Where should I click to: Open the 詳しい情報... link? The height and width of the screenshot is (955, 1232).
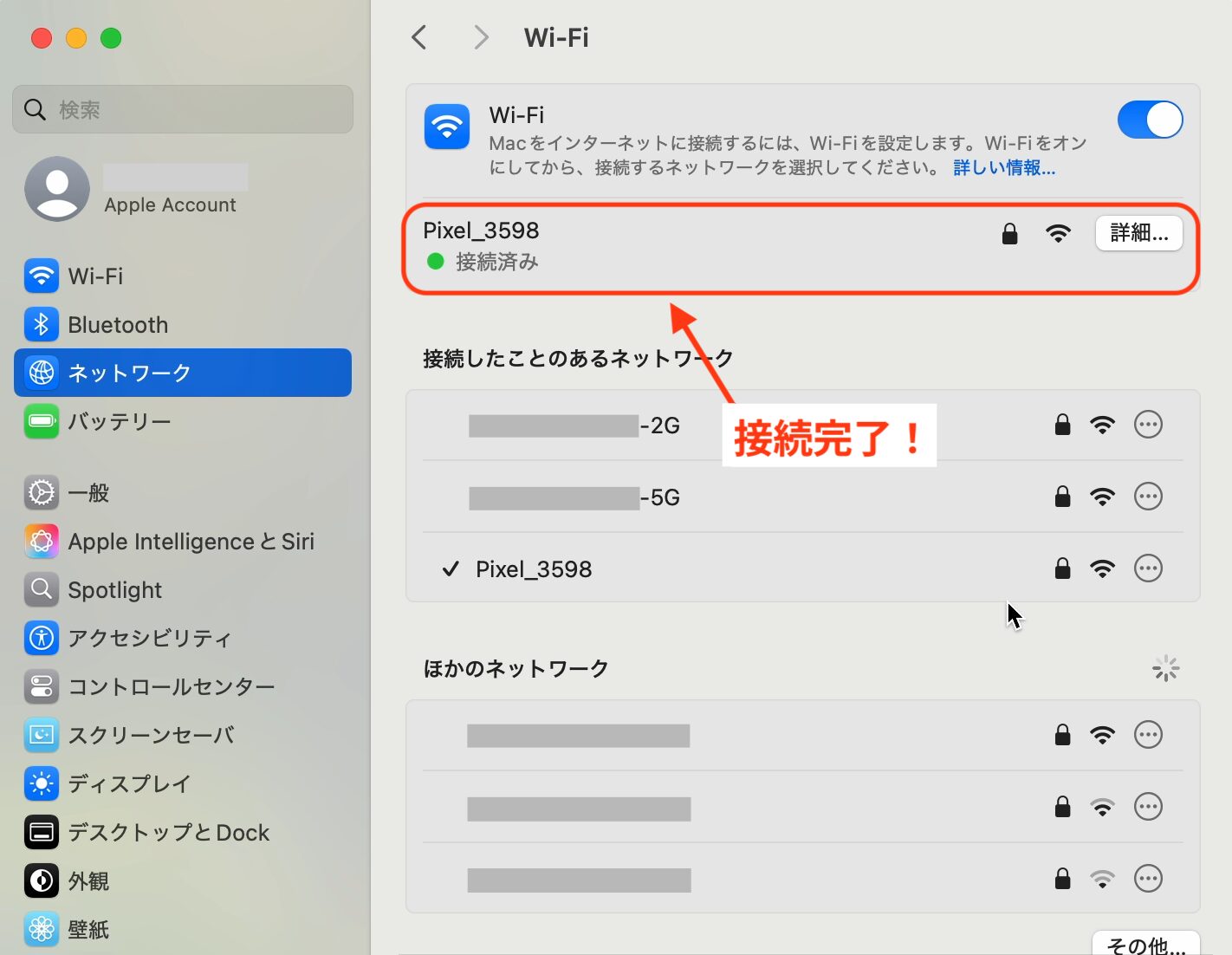[1003, 168]
